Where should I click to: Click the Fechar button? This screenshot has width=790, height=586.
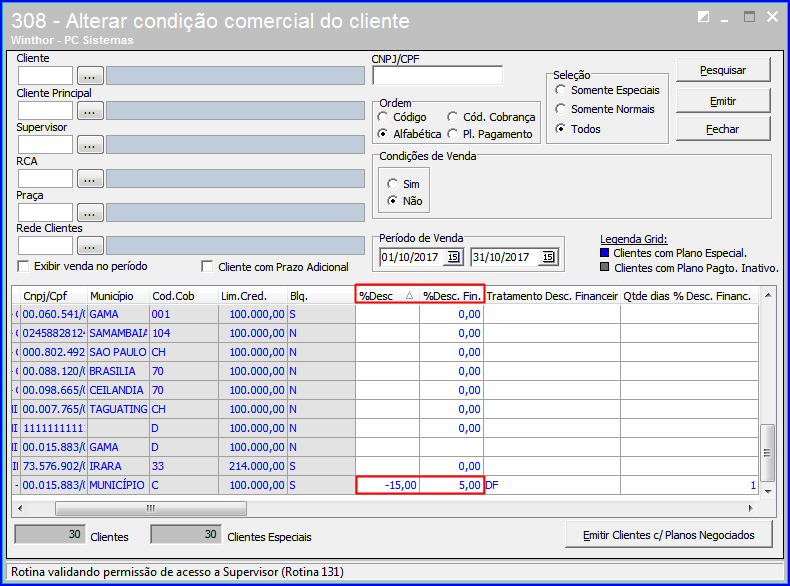coord(723,129)
